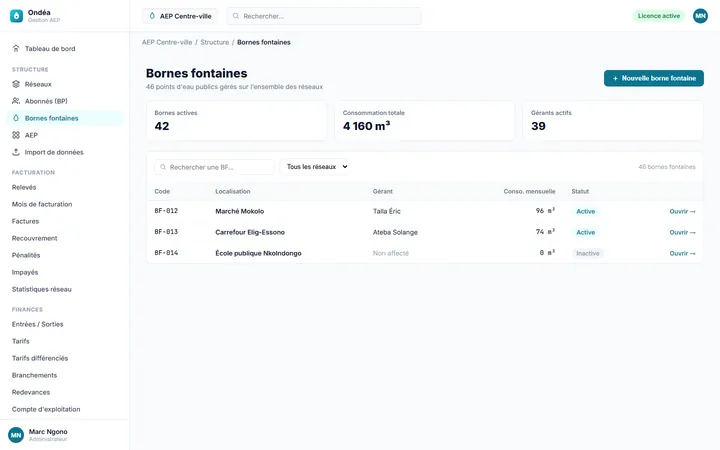Focus the global Rechercher search field

(x=324, y=16)
